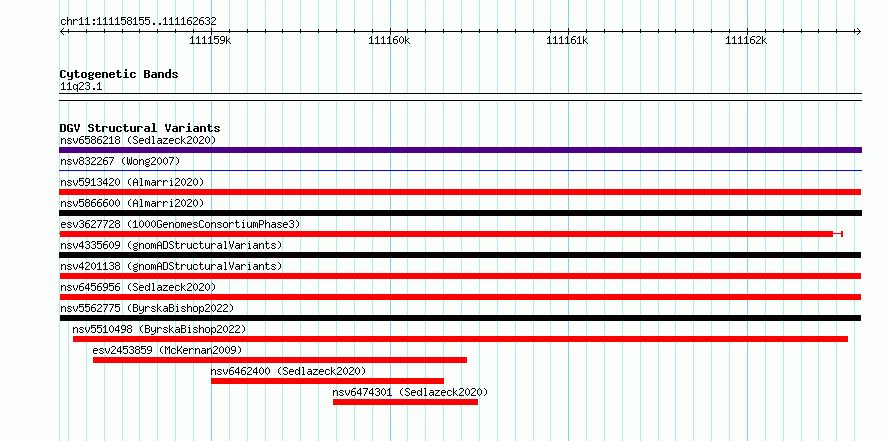The width and height of the screenshot is (890, 441).
Task: Open the nsv6456956 (Sedlazeck2020) label
Action: [x=138, y=287]
